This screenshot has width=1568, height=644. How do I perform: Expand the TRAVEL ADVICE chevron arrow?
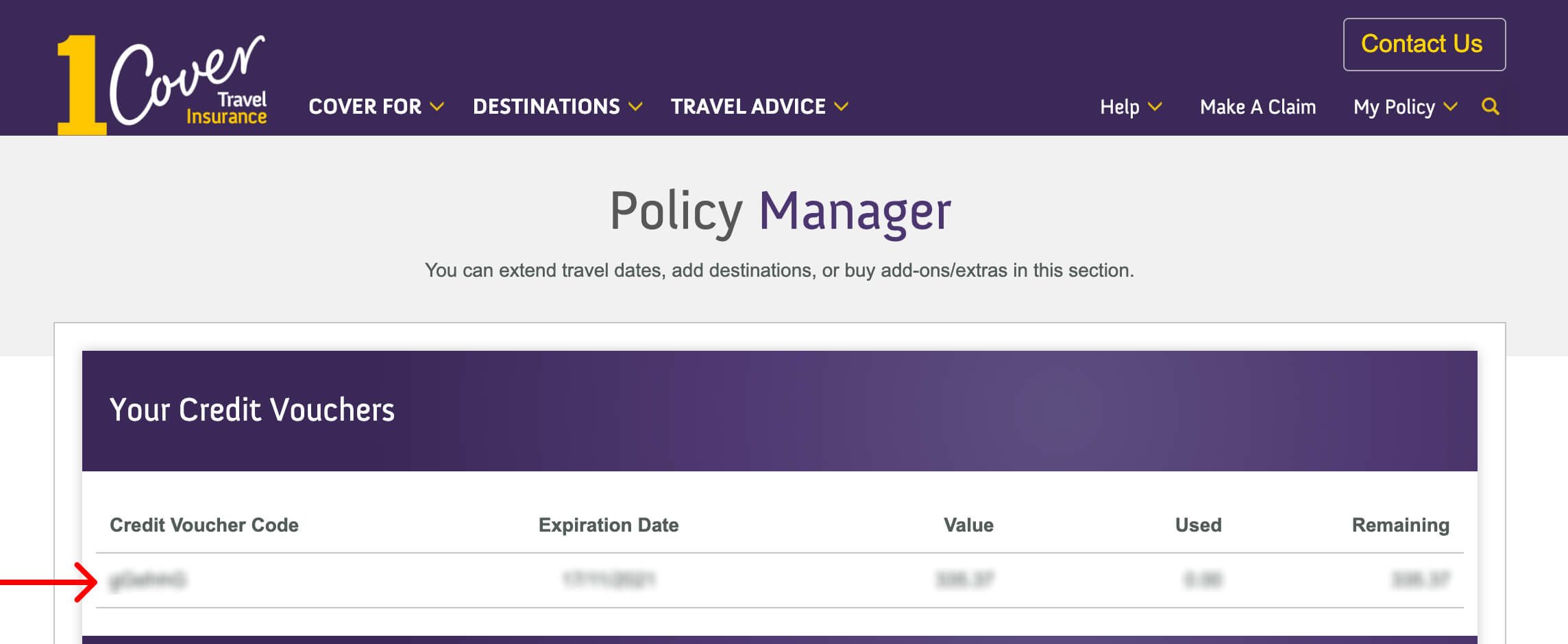click(x=842, y=107)
